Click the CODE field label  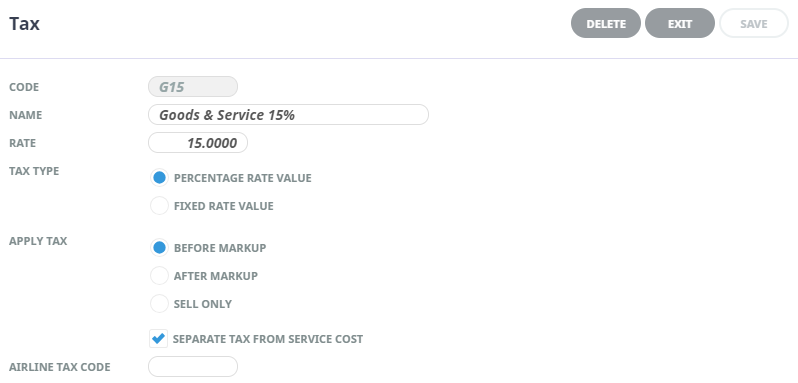(x=24, y=87)
